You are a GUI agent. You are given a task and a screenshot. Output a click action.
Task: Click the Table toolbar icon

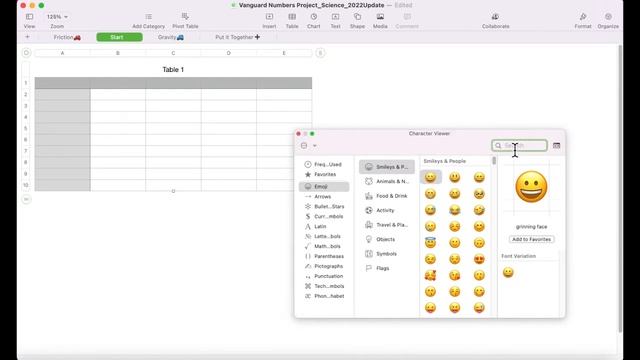point(292,17)
